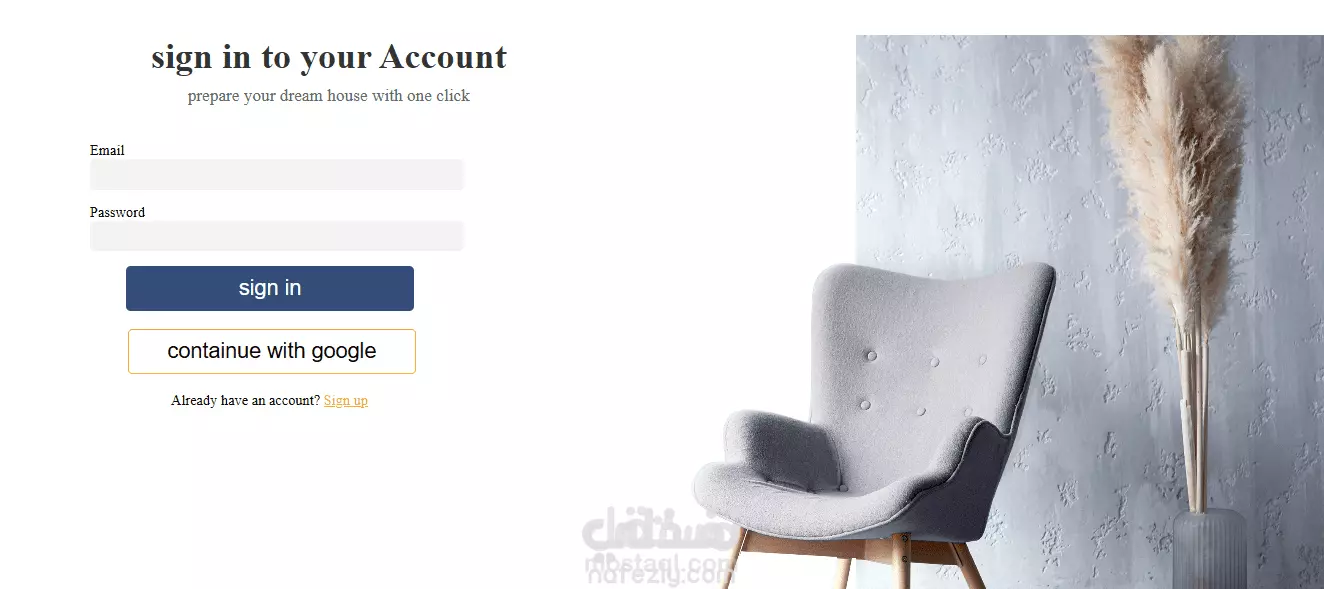The image size is (1324, 589).
Task: Click the Email field label
Action: click(107, 150)
